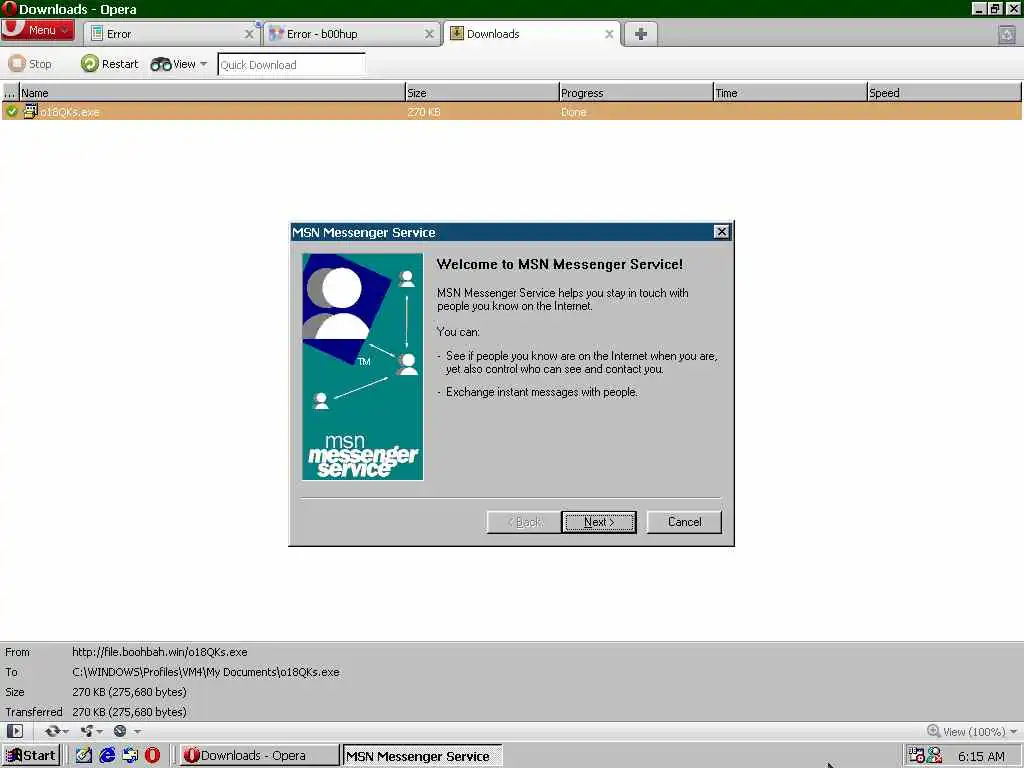The width and height of the screenshot is (1024, 768).
Task: Sort downloads by Size column
Action: point(482,93)
